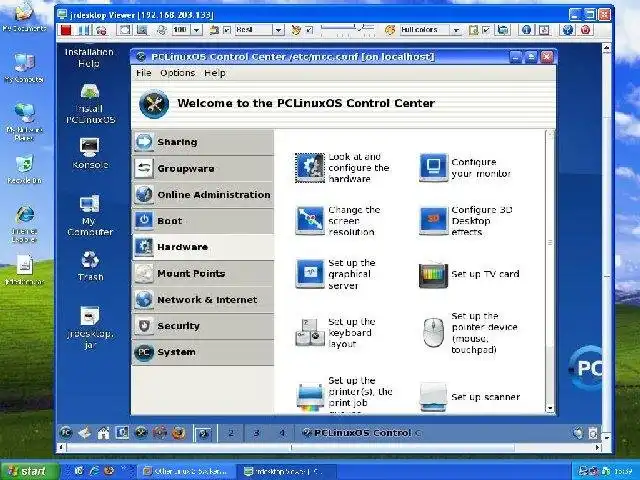Open Internet Explorer on the Windows desktop
This screenshot has height=480, width=640.
click(24, 224)
